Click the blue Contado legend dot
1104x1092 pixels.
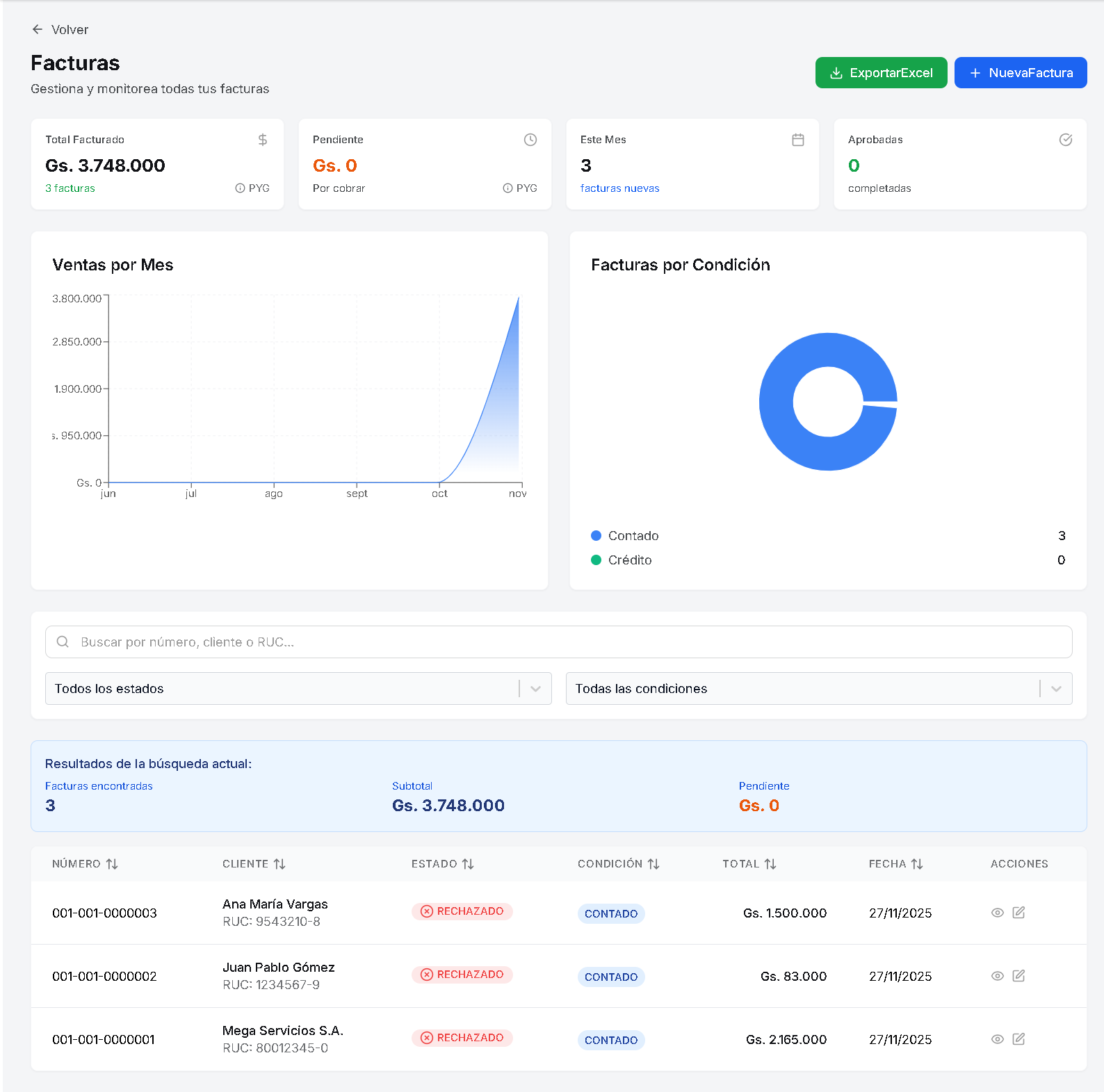tap(596, 536)
